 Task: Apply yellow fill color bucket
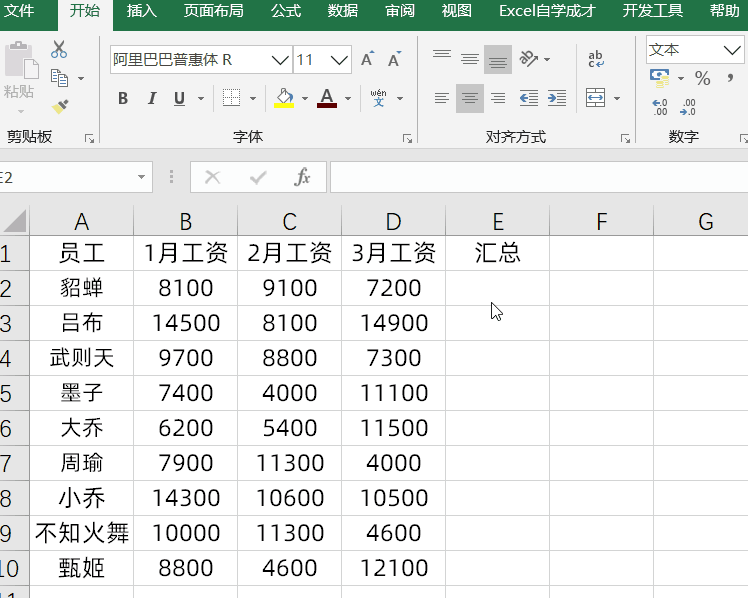click(284, 98)
